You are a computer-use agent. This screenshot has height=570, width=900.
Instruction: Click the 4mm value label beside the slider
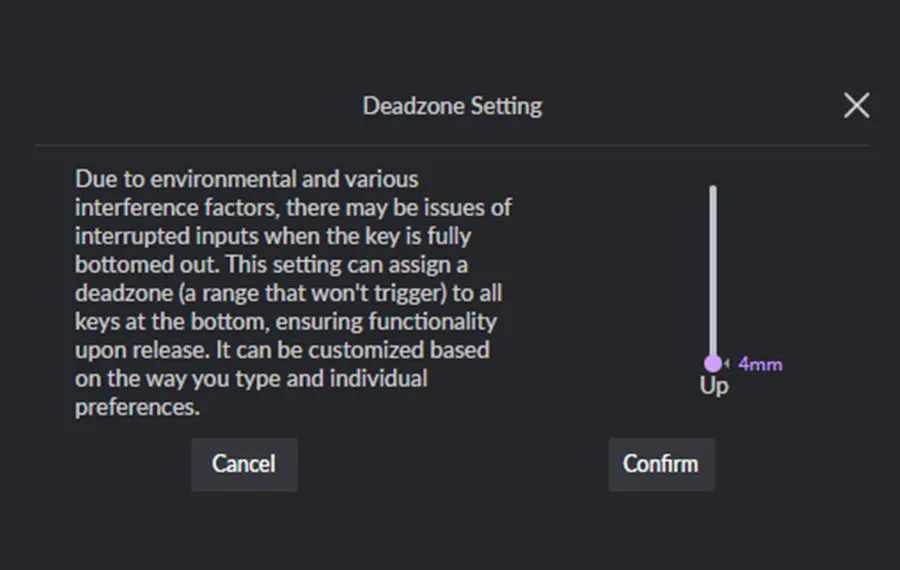(x=760, y=364)
